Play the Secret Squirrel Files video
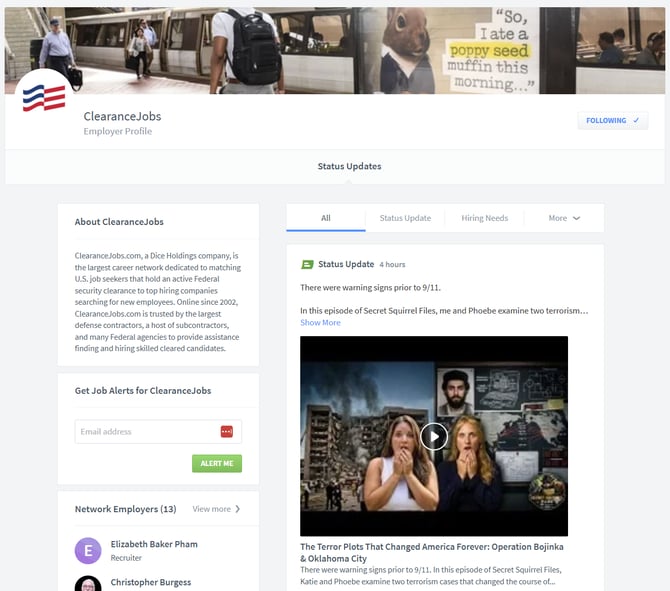Image resolution: width=670 pixels, height=591 pixels. (434, 436)
